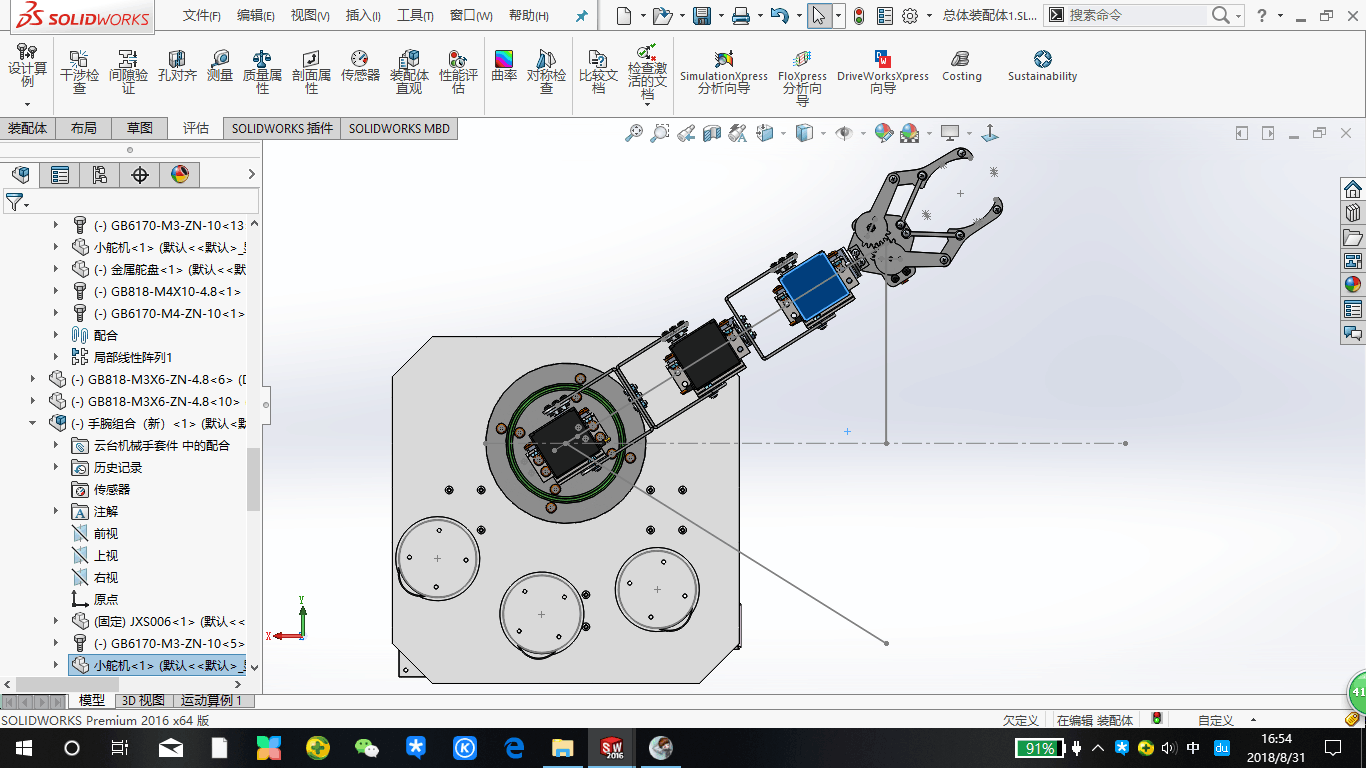Collapse the 手腕组合(新) subassembly node
1366x768 pixels.
(x=33, y=423)
